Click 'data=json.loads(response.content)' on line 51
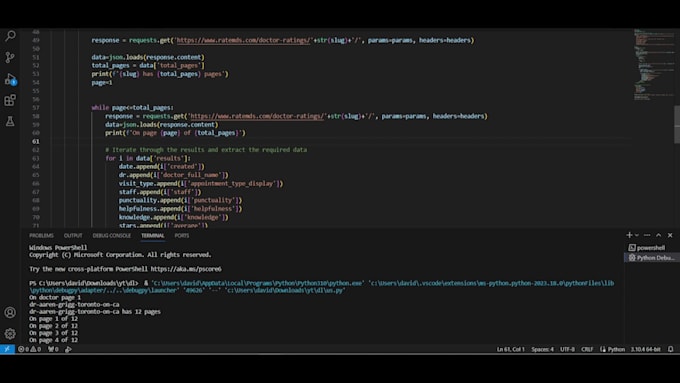This screenshot has height=383, width=680. click(x=147, y=57)
